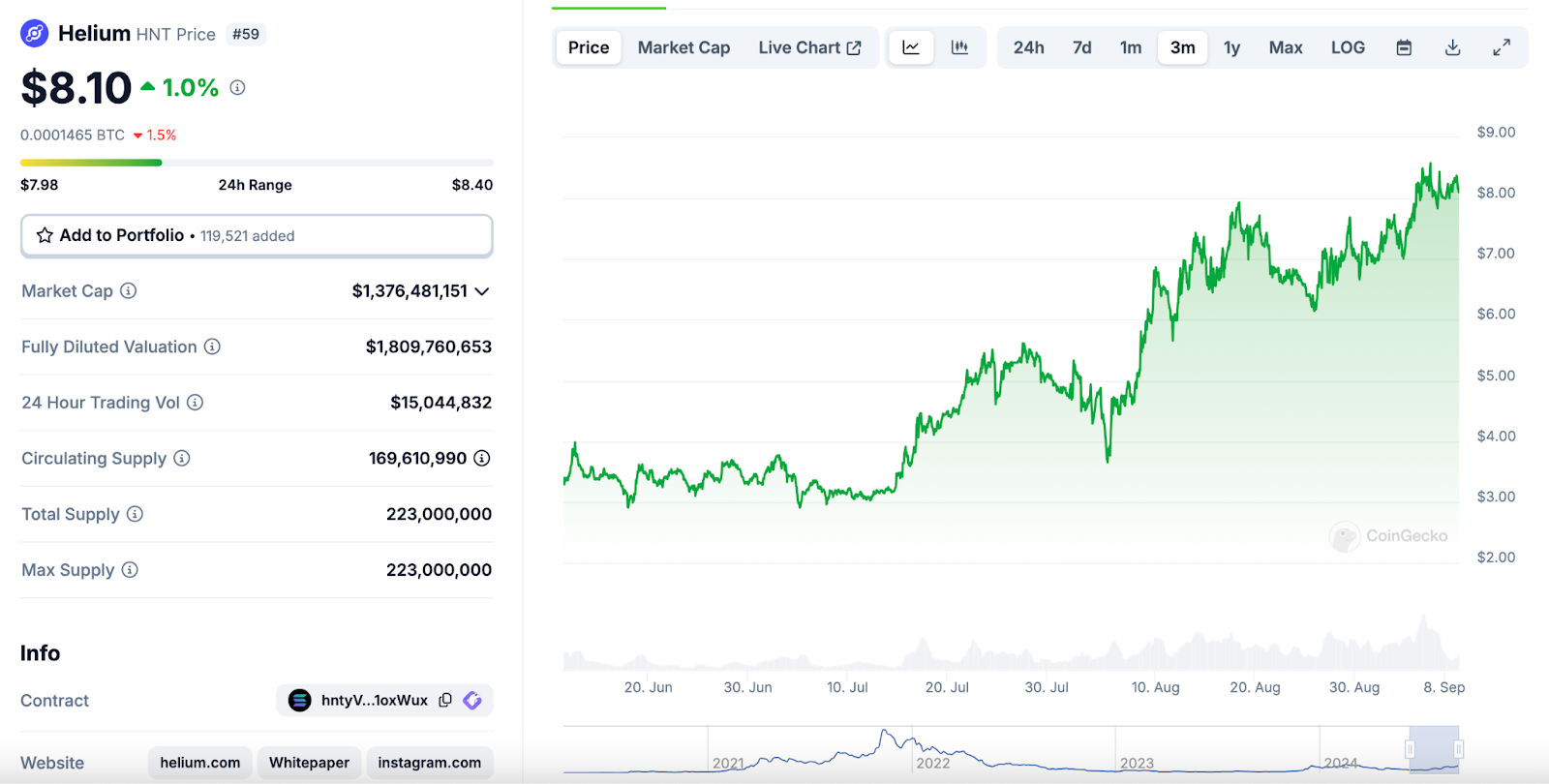Screen dimensions: 1549x784
Task: Set chart range to 1y
Action: coord(1231,47)
